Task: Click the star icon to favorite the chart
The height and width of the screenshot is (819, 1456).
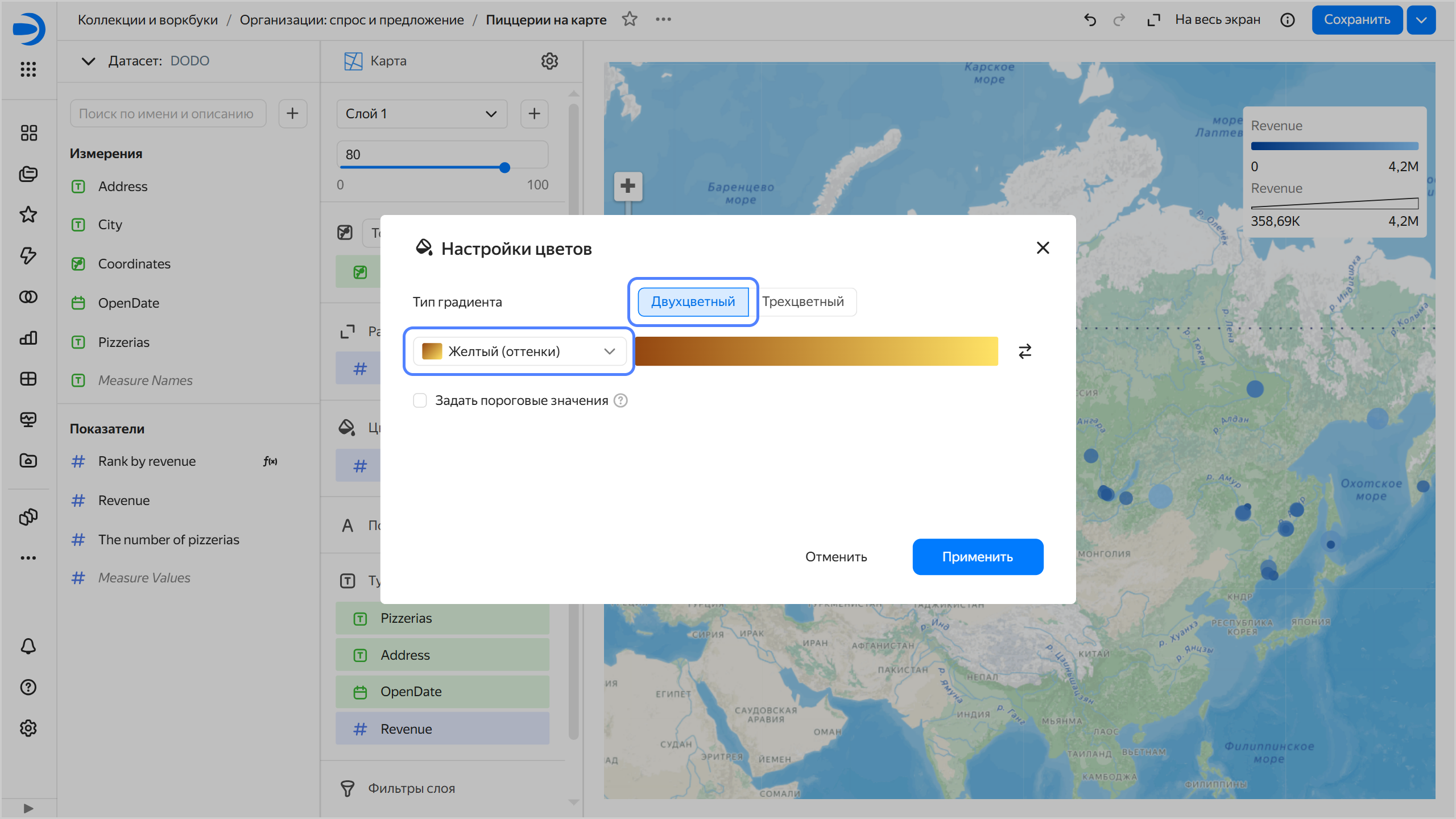Action: point(629,19)
